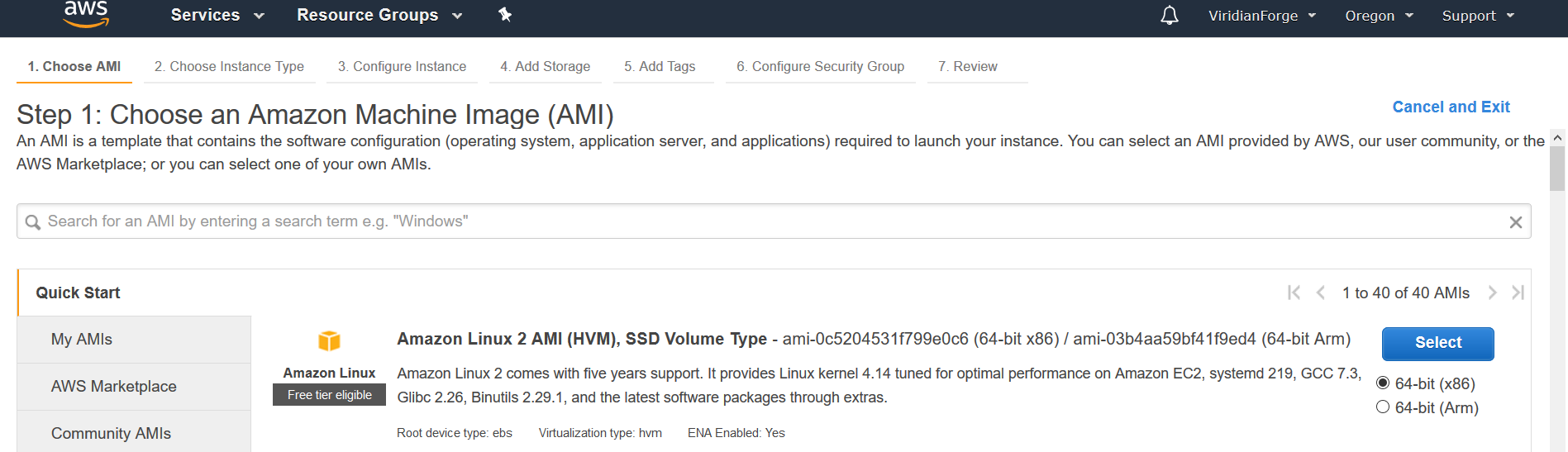Select 64-bit (Arm) architecture
This screenshot has width=1568, height=452.
click(x=1383, y=407)
